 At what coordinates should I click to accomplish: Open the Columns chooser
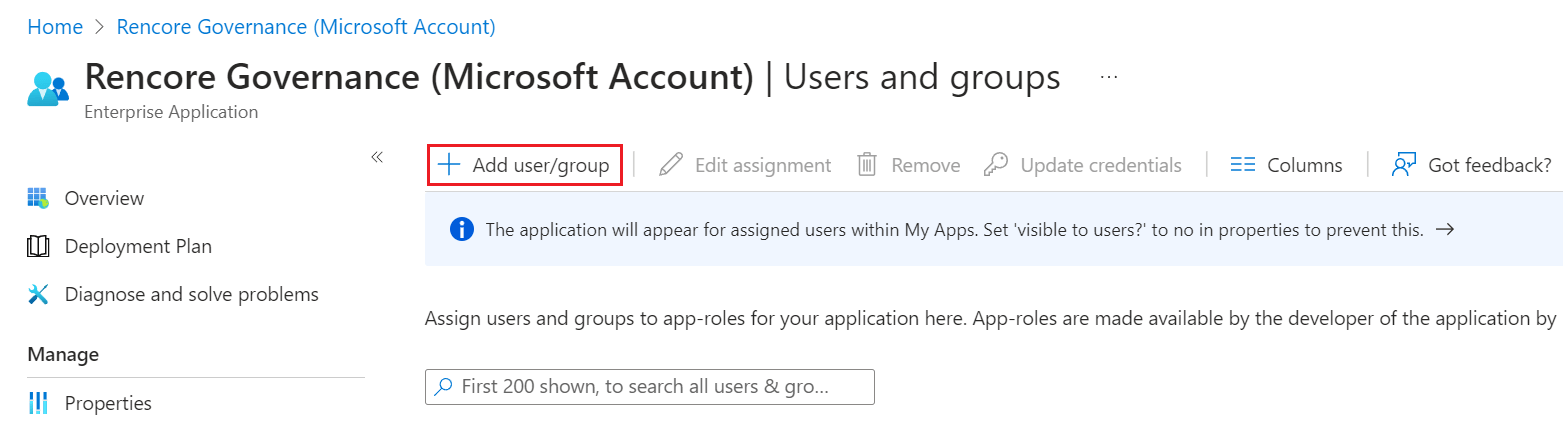pos(1286,165)
